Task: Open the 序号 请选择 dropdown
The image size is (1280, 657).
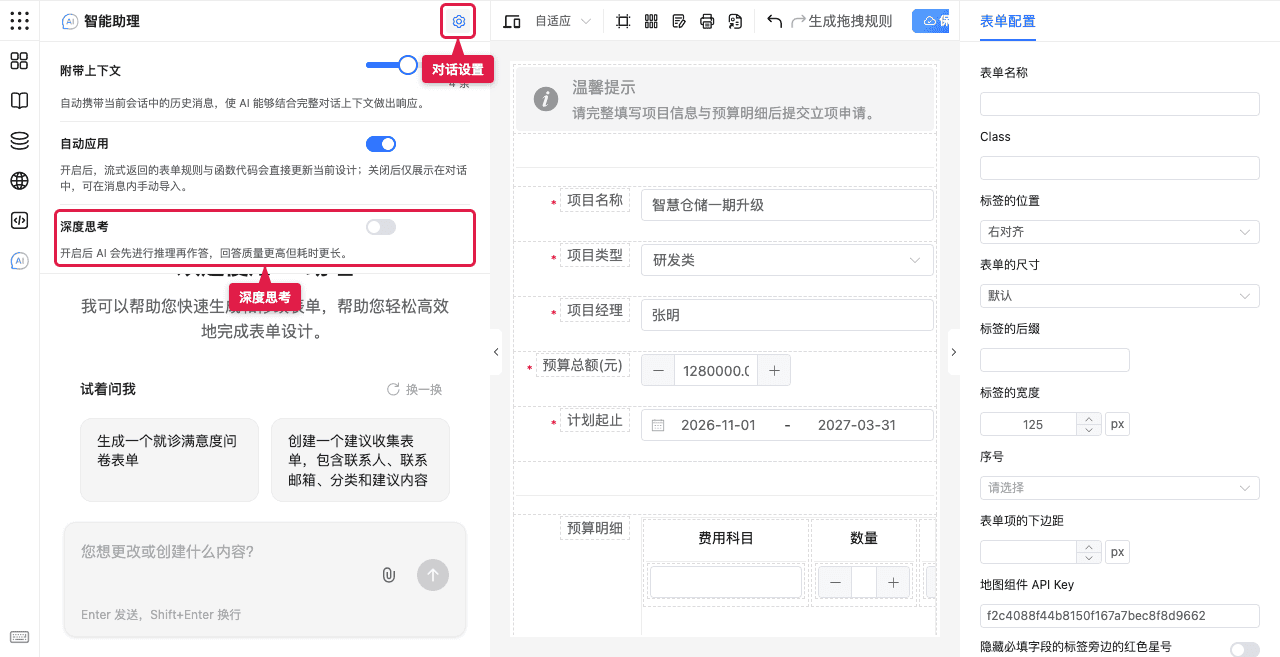Action: [x=1120, y=488]
